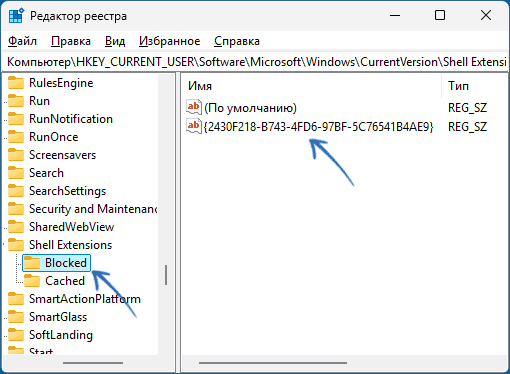Click the Shell Extensions folder icon
Viewport: 510px width, 374px height.
pos(16,245)
